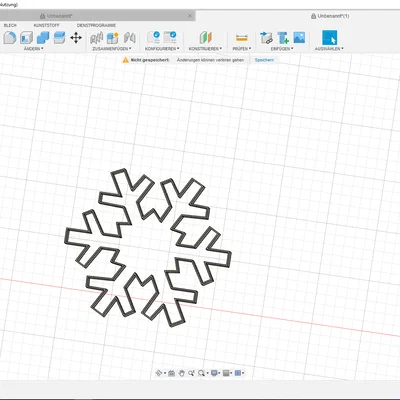400x400 pixels.
Task: Click the Insert Derive icon in Einfügen
Action: pyautogui.click(x=266, y=38)
